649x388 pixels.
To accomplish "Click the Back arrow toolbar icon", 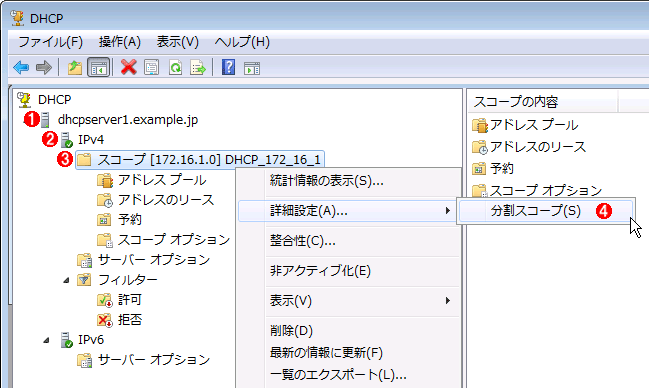I will 21,67.
